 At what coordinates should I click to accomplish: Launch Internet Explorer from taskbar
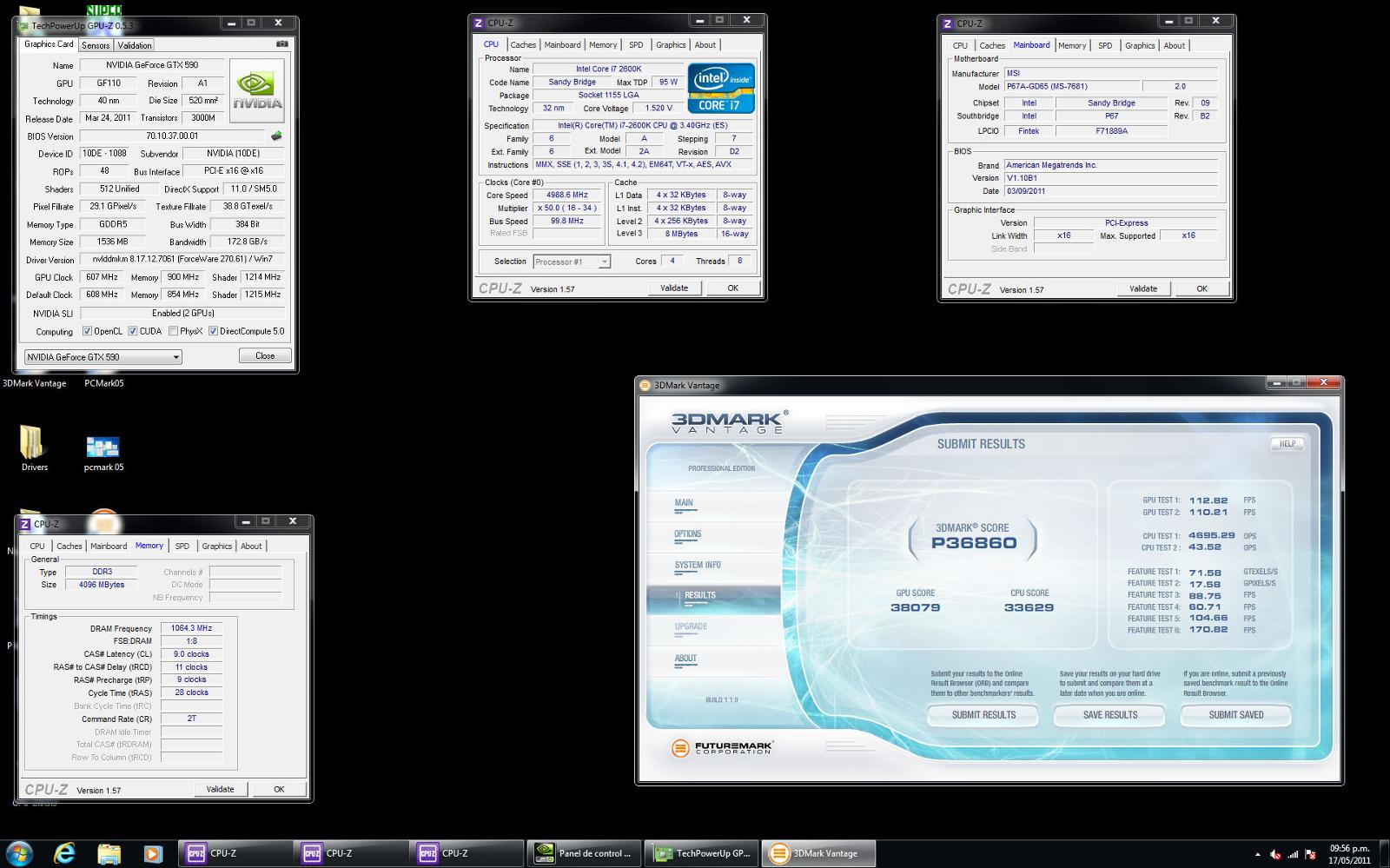point(64,853)
